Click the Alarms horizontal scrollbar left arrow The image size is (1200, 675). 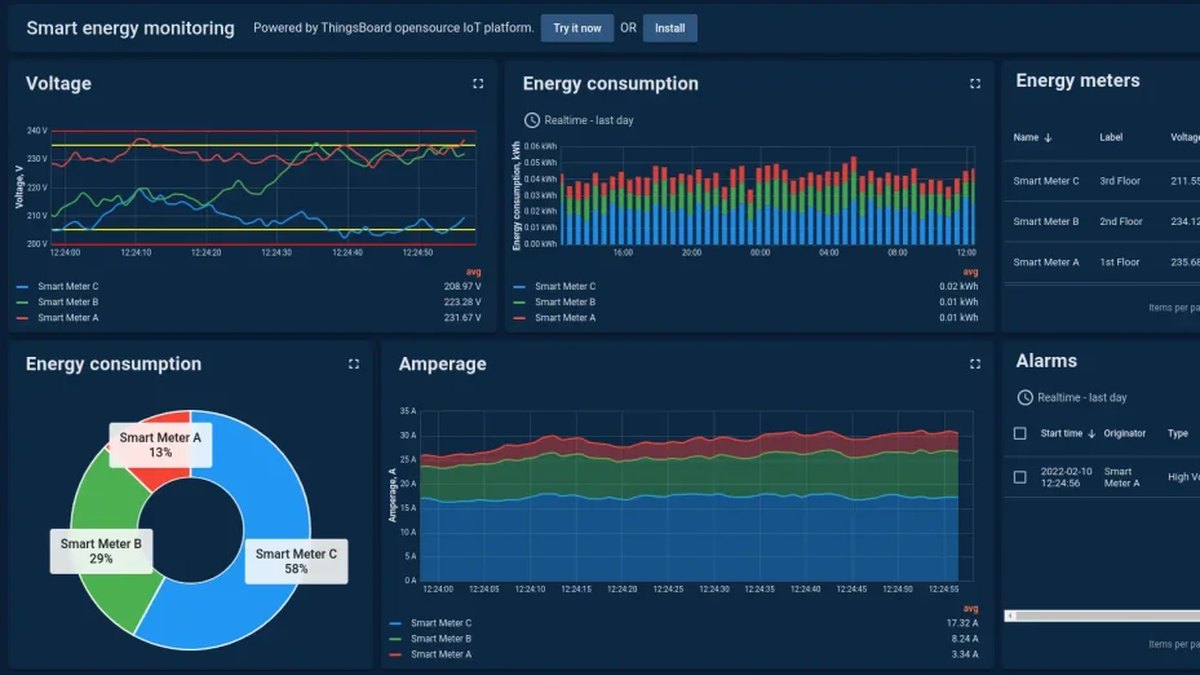(x=1009, y=616)
